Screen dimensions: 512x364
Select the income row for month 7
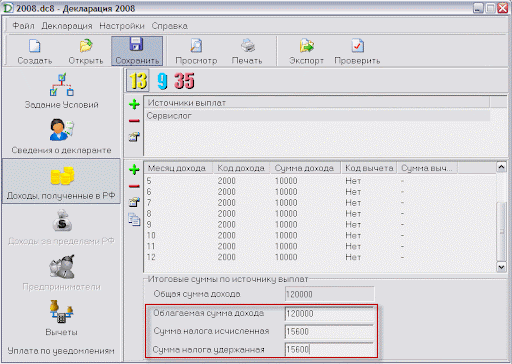(x=320, y=203)
